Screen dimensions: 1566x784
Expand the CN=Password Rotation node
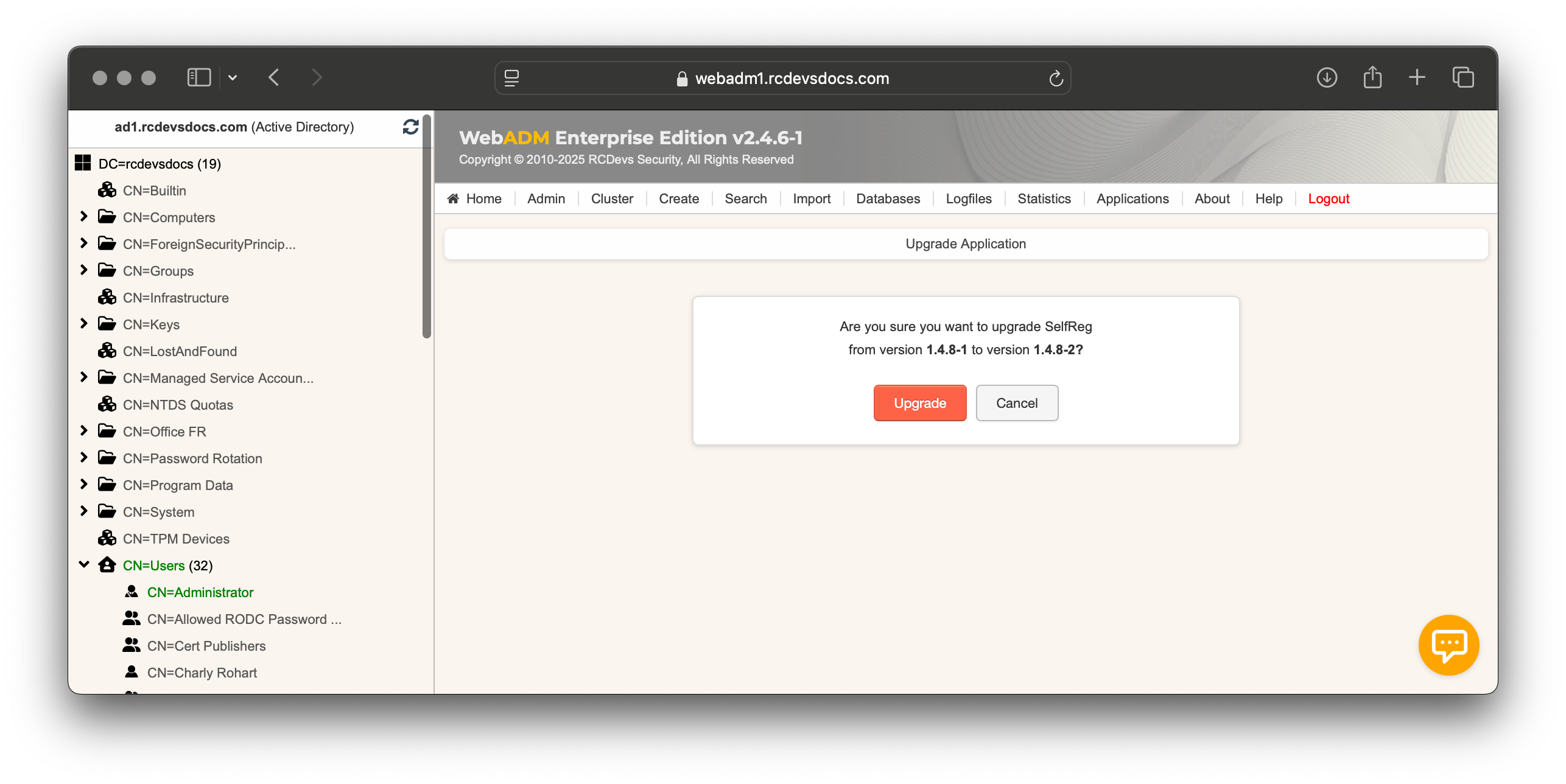coord(84,458)
